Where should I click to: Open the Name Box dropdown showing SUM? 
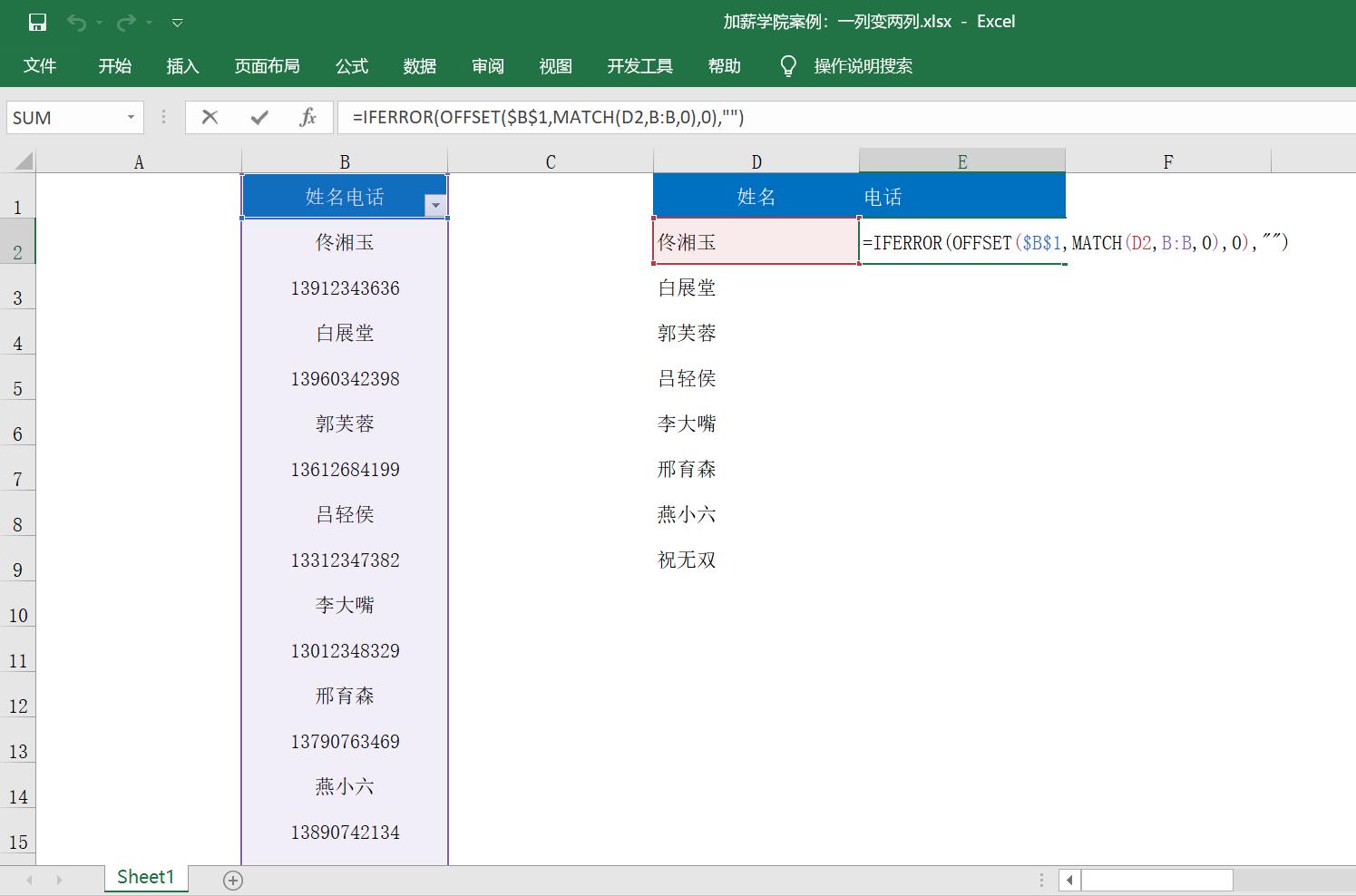point(129,117)
